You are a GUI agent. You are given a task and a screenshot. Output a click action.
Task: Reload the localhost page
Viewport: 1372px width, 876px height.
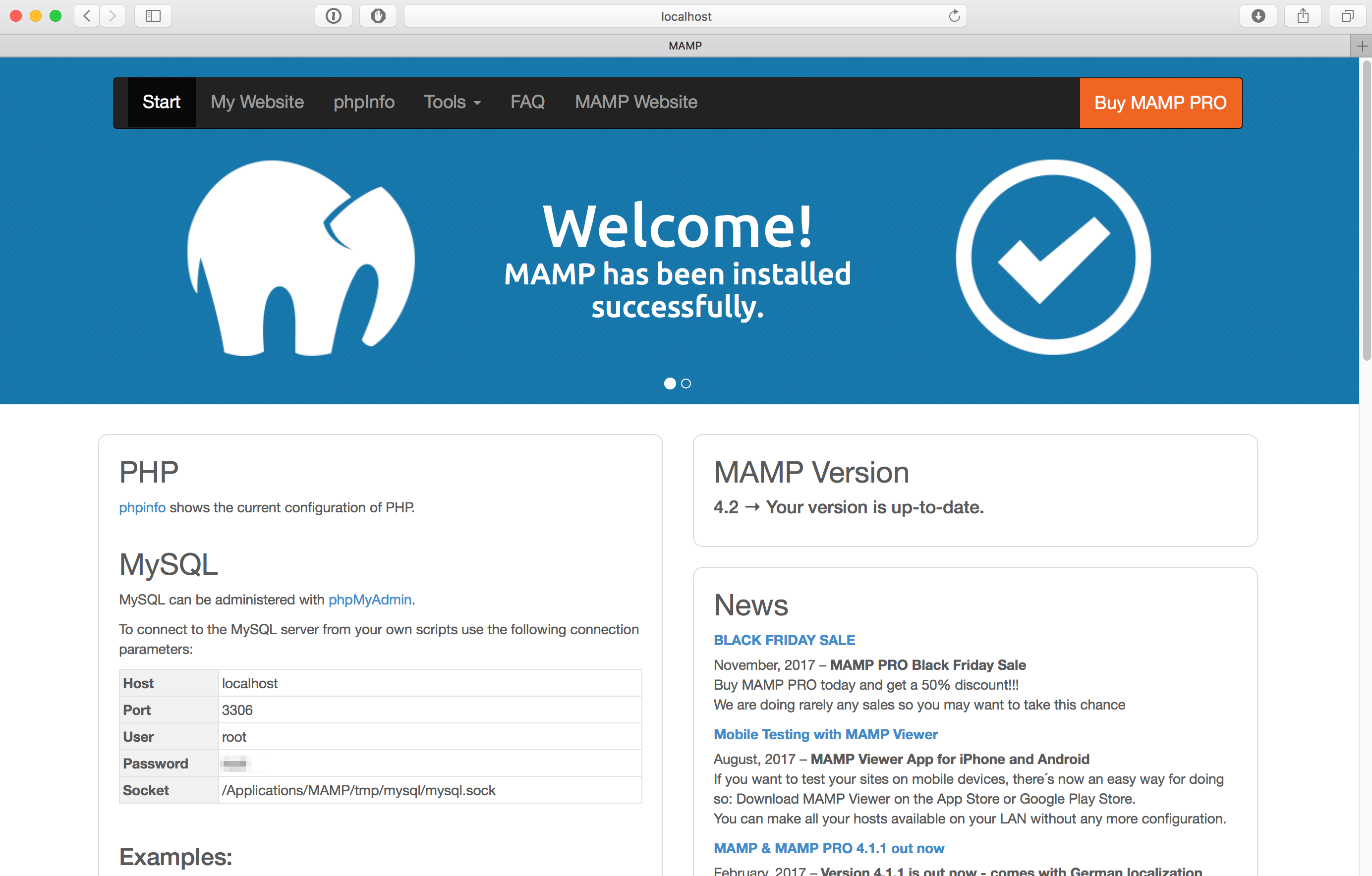[x=954, y=16]
